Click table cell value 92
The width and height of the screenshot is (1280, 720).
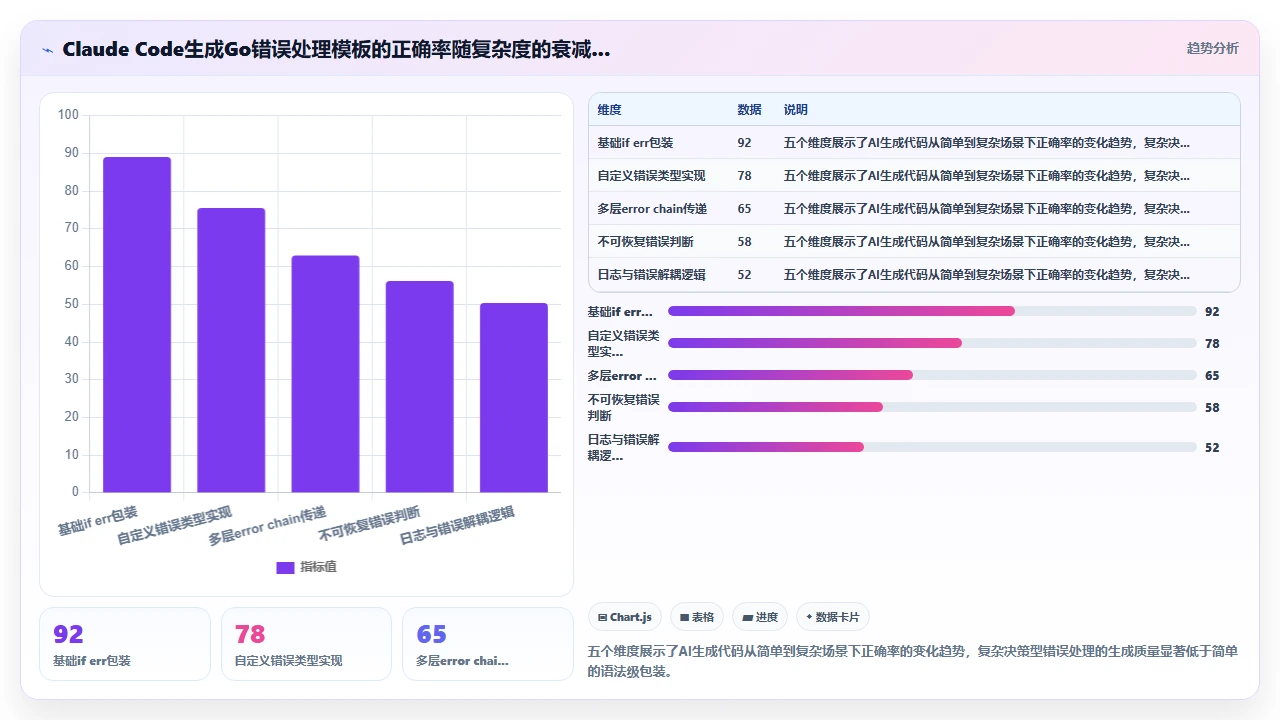pos(744,143)
